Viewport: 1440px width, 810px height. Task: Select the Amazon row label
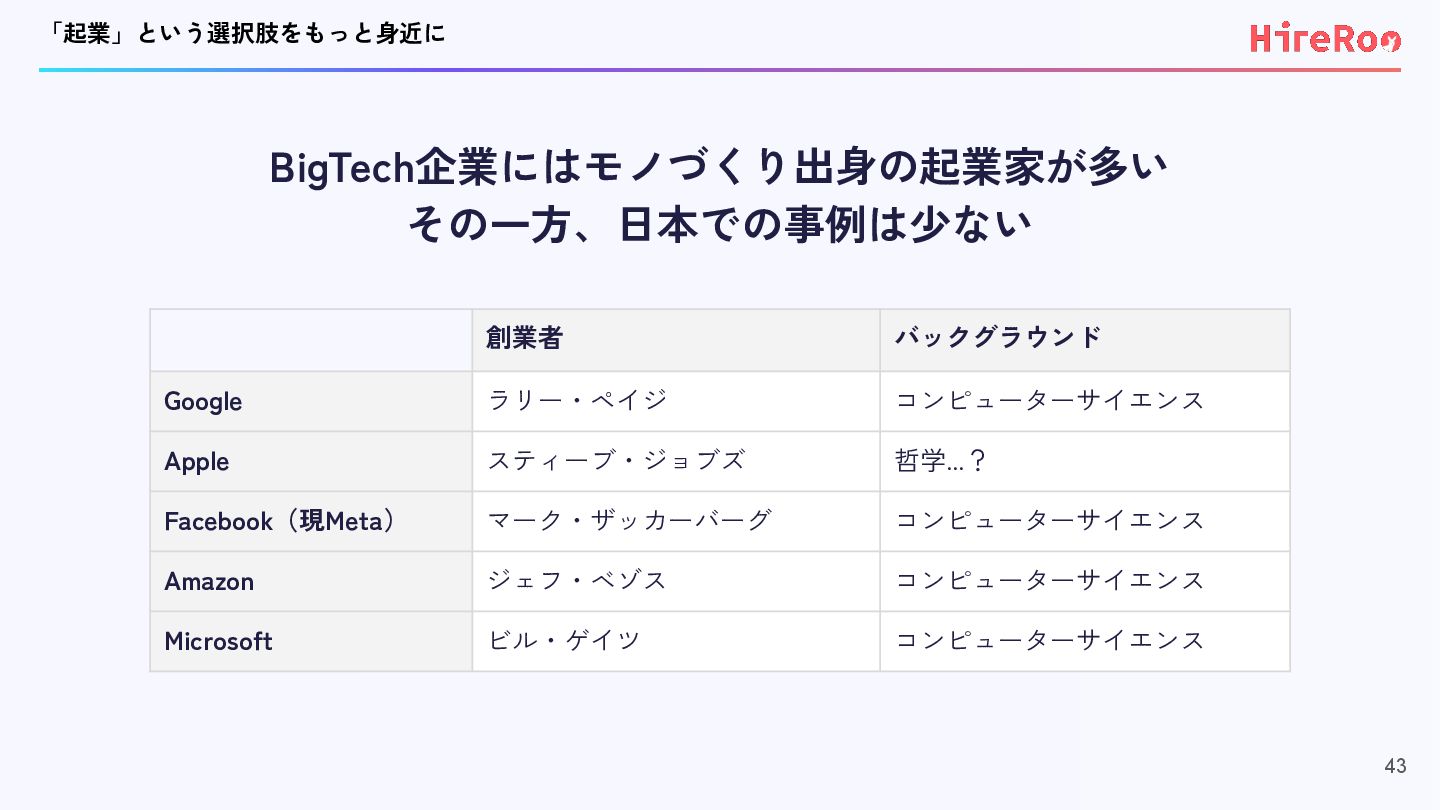click(x=311, y=581)
